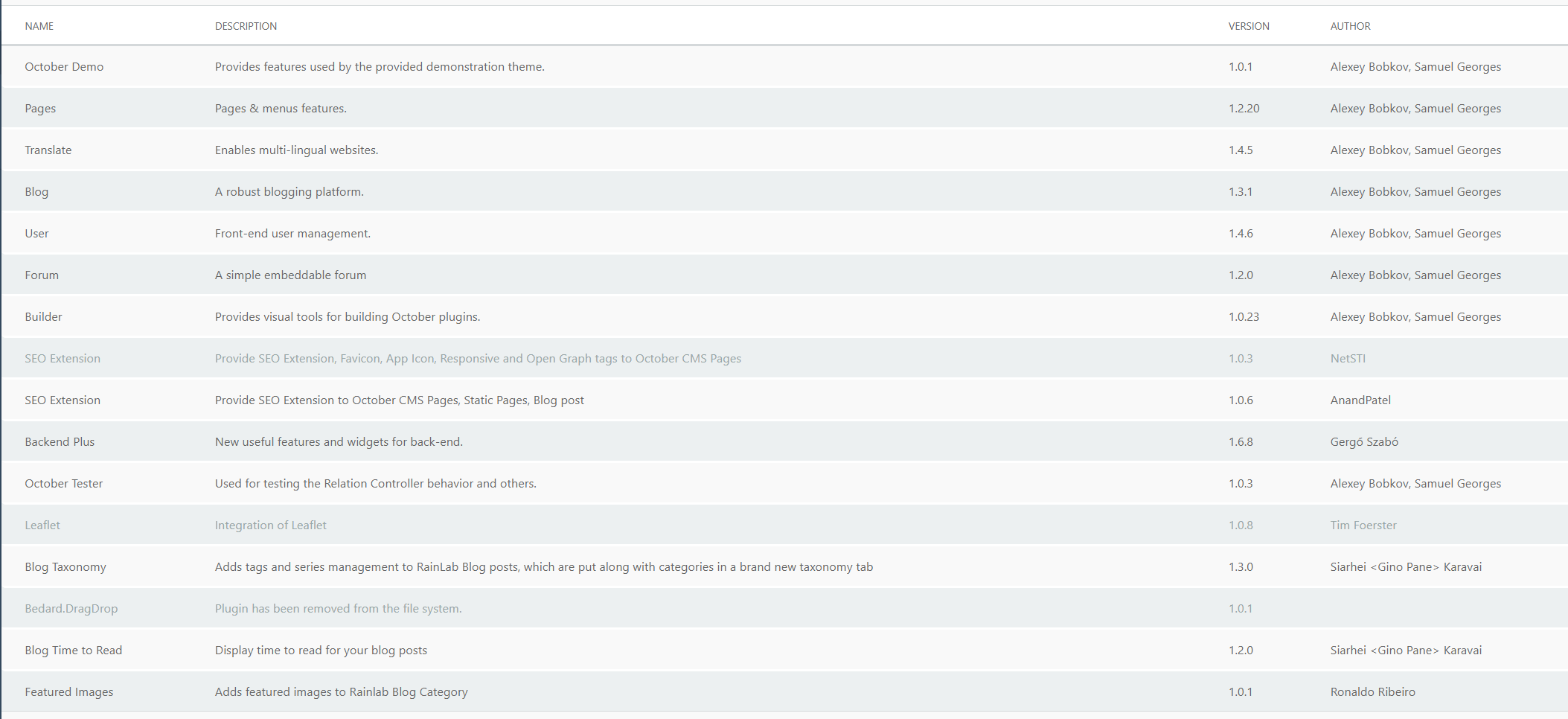
Task: Open the October Tester plugin entry
Action: [64, 483]
